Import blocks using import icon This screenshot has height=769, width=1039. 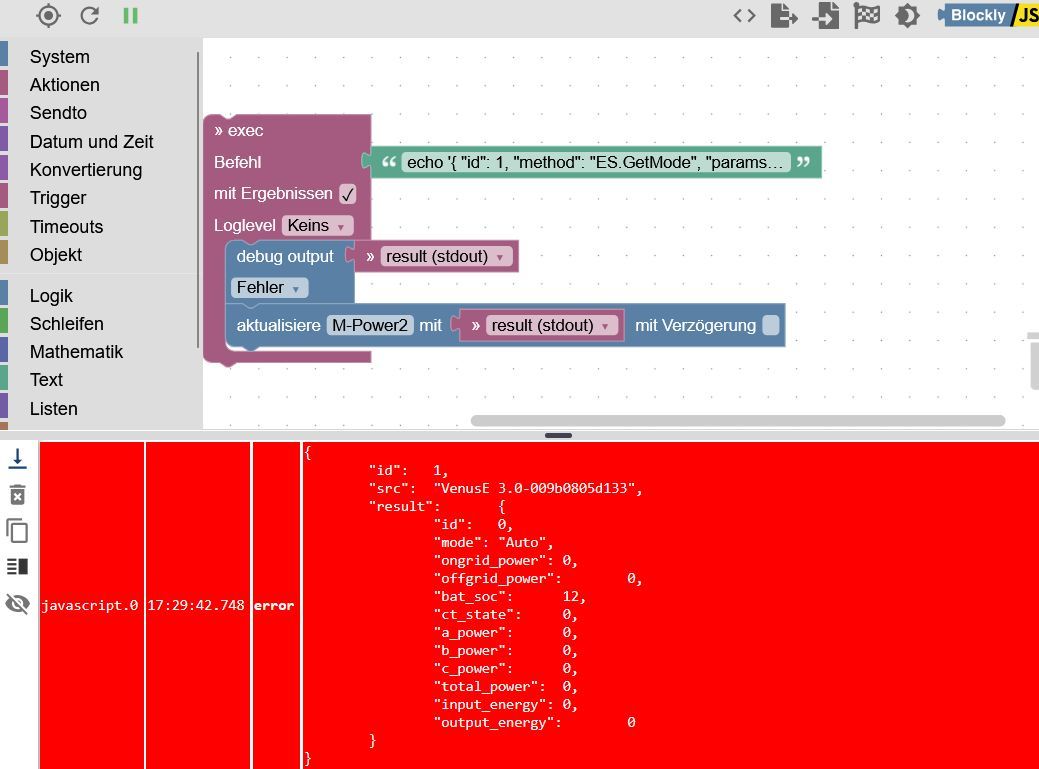click(826, 15)
